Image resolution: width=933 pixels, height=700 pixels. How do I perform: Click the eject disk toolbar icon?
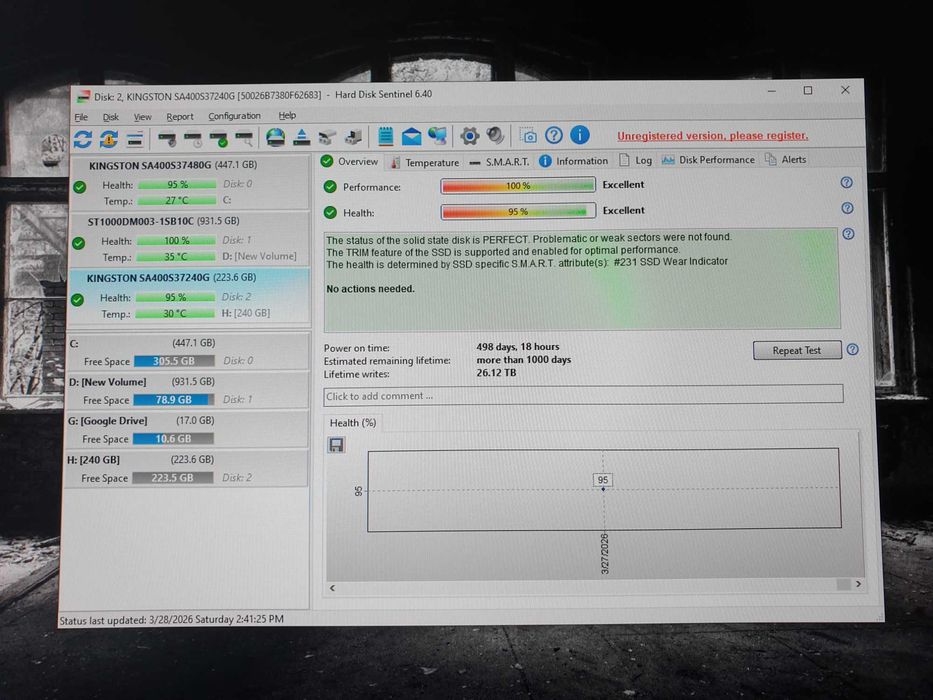pyautogui.click(x=302, y=138)
